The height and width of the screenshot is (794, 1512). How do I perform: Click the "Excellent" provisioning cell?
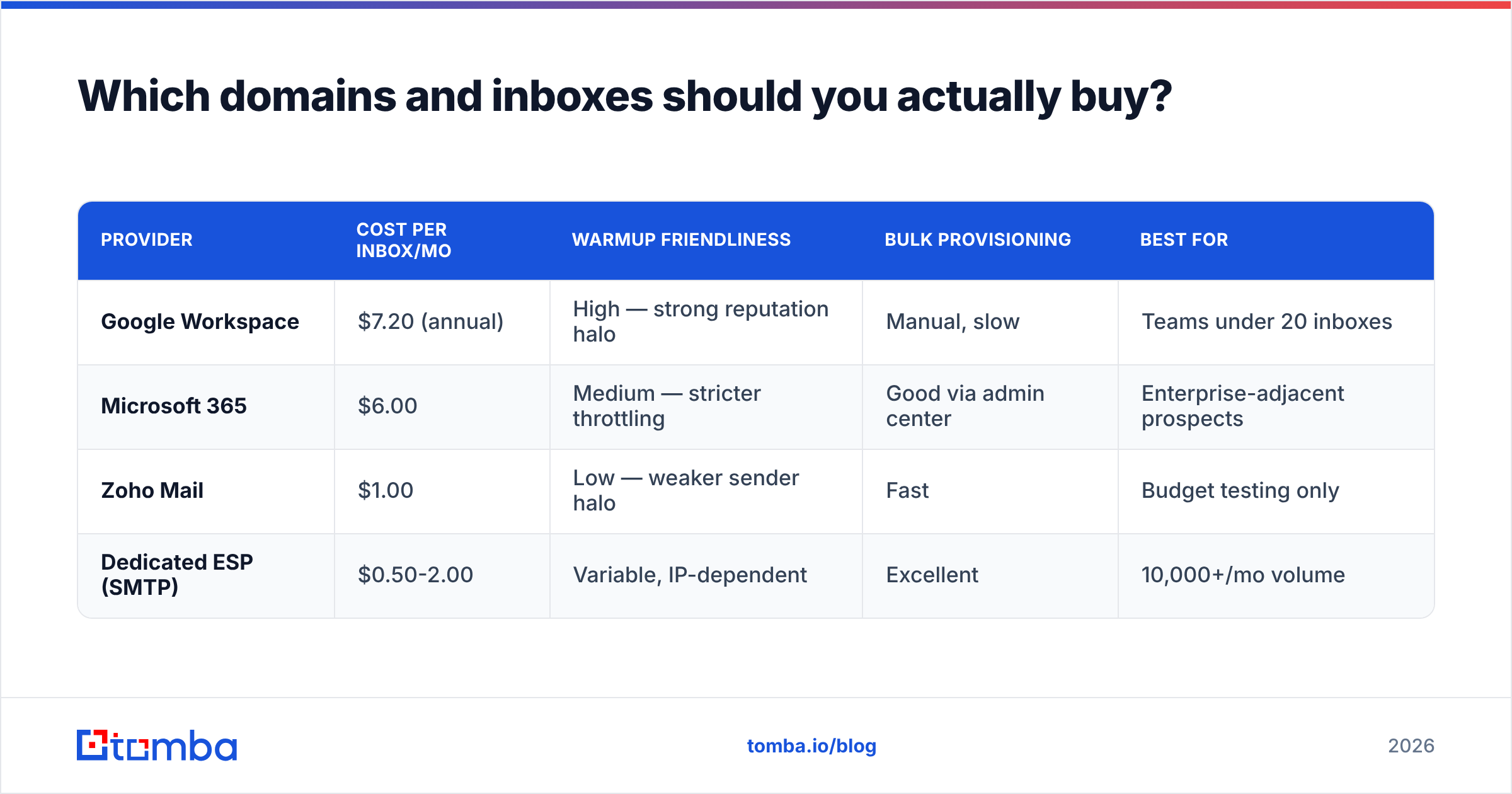990,575
